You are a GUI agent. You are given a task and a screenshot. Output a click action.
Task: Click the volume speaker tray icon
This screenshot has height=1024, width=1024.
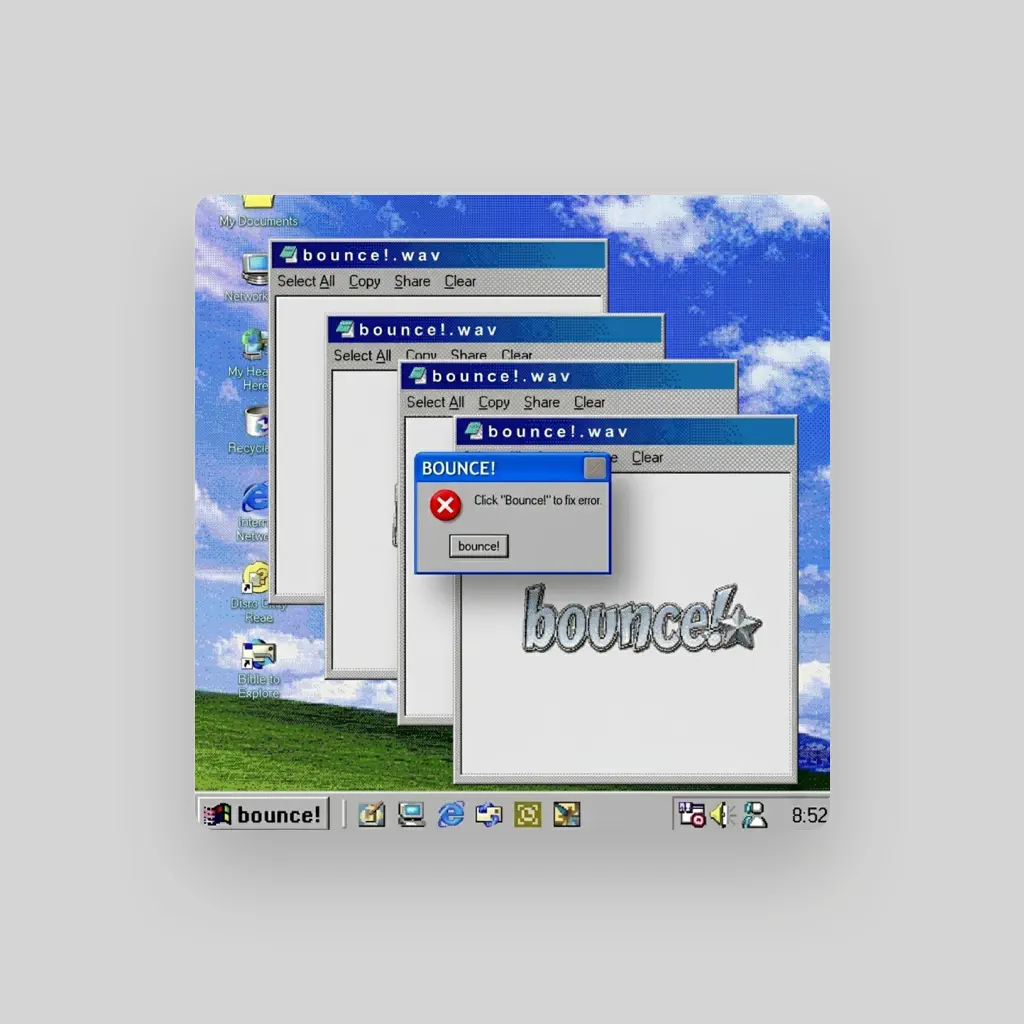click(722, 814)
